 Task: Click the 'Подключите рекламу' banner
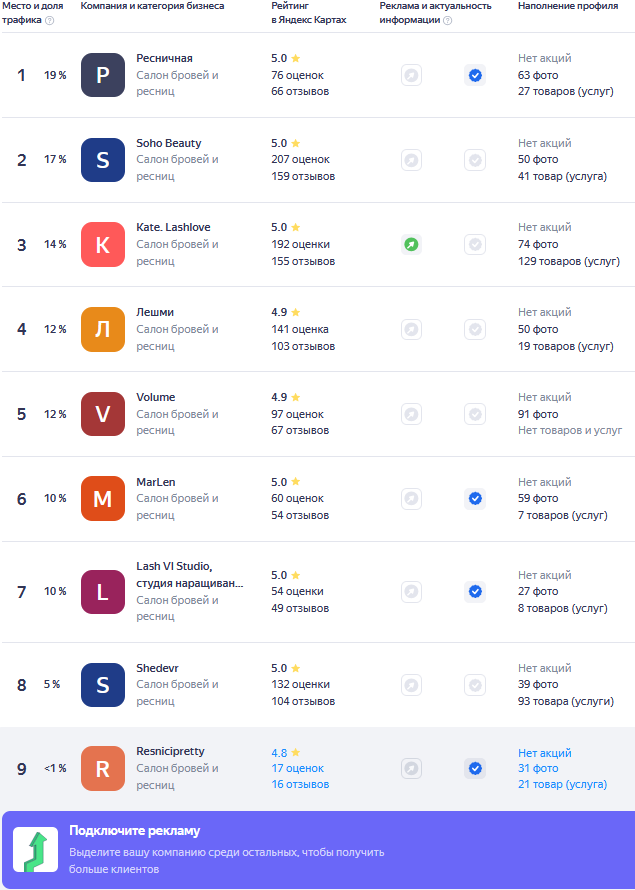point(318,850)
